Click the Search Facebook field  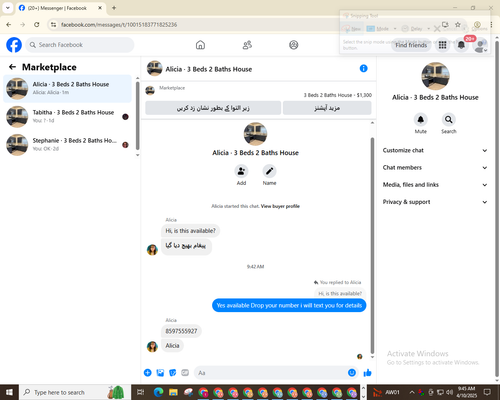tap(80, 45)
